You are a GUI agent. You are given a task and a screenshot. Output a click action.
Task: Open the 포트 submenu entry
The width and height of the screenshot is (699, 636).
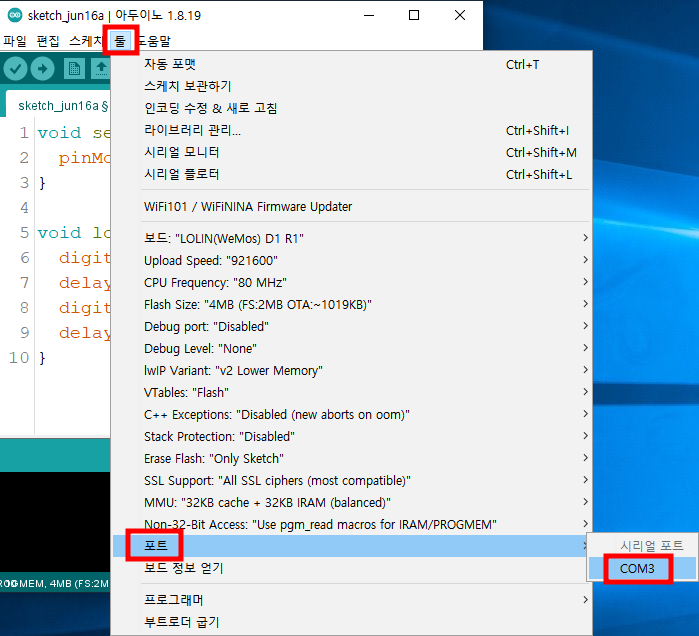351,546
